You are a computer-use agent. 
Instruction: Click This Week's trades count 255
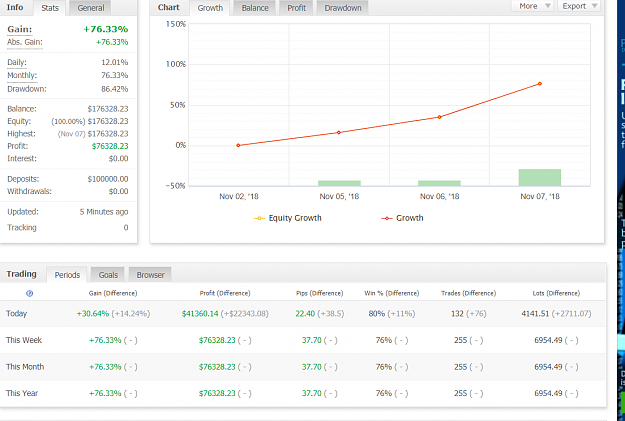[460, 340]
